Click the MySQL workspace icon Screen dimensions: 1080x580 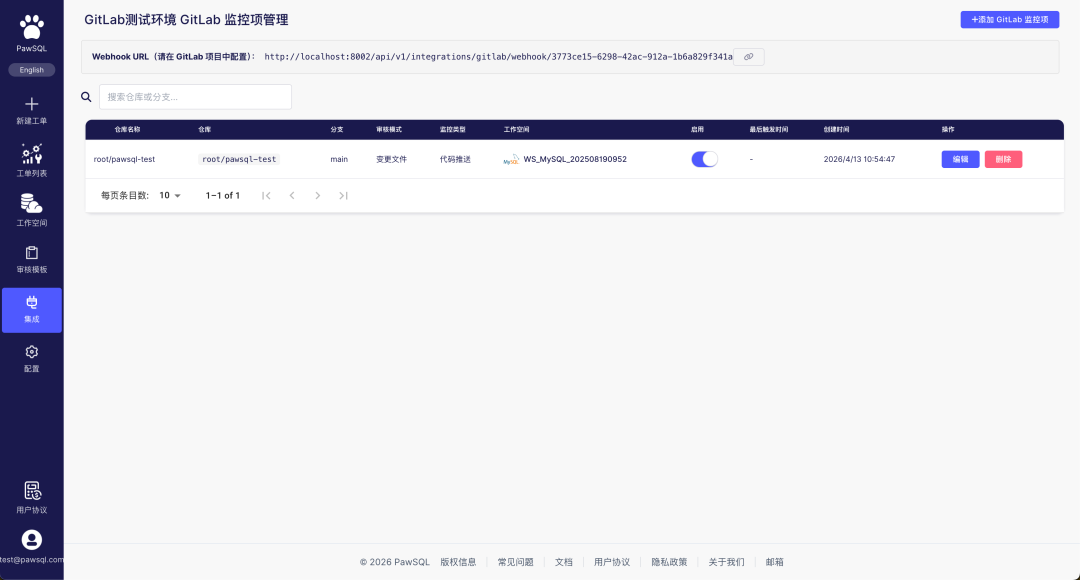pos(511,159)
